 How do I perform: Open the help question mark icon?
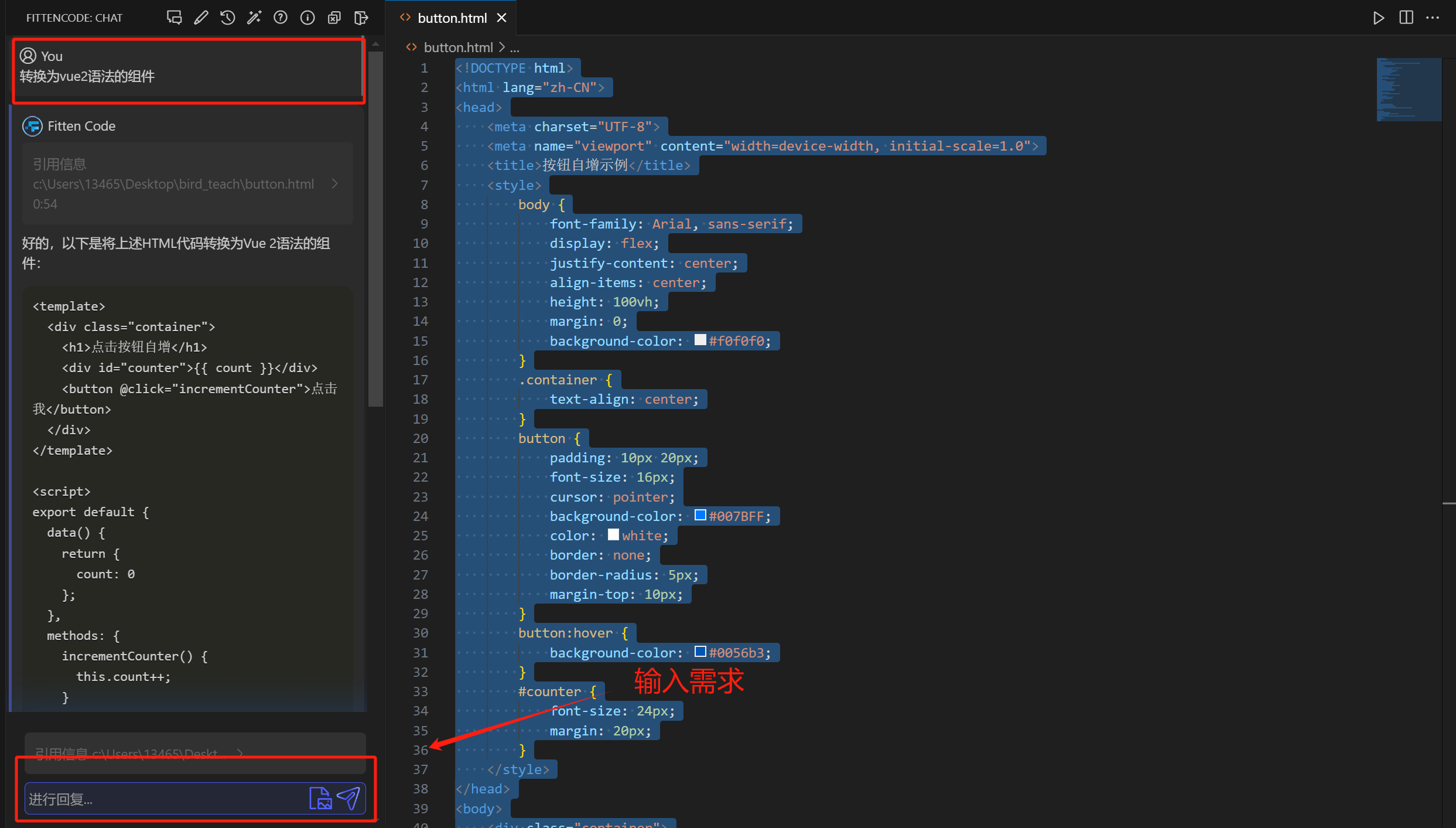(x=281, y=18)
